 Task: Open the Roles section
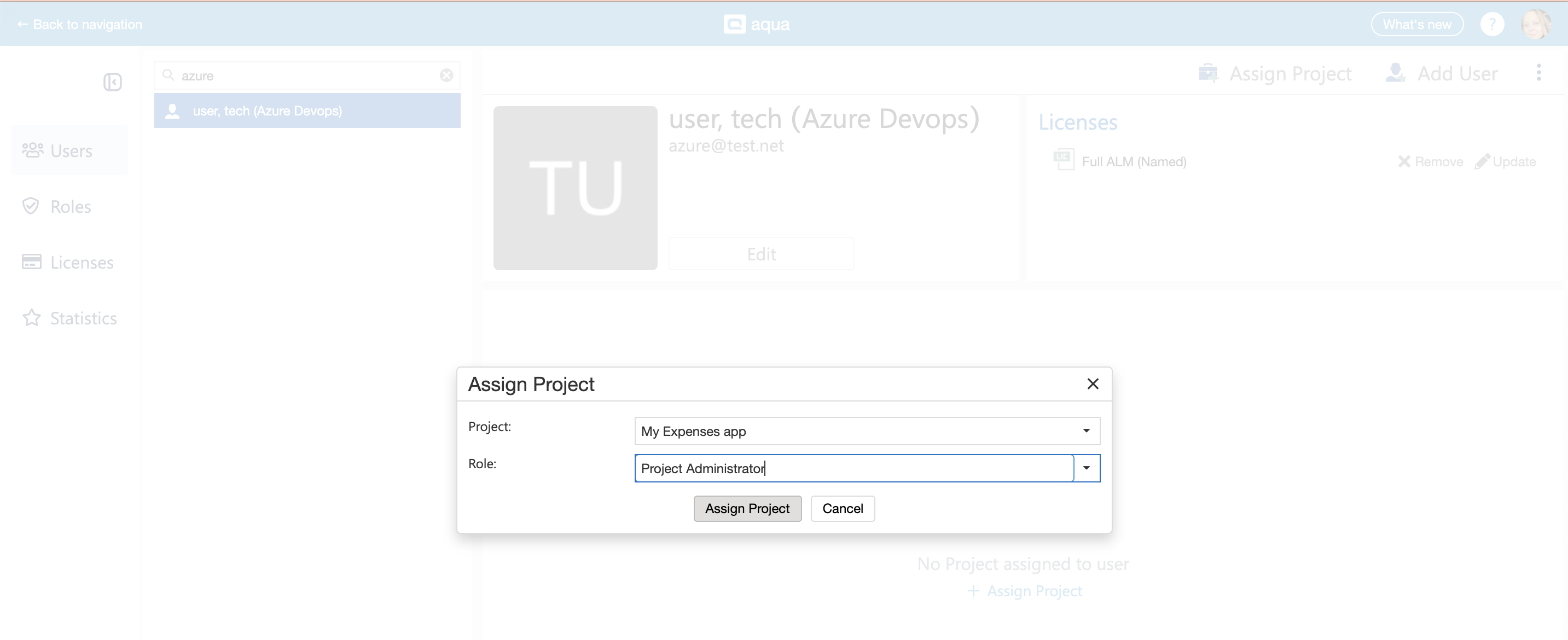[71, 207]
